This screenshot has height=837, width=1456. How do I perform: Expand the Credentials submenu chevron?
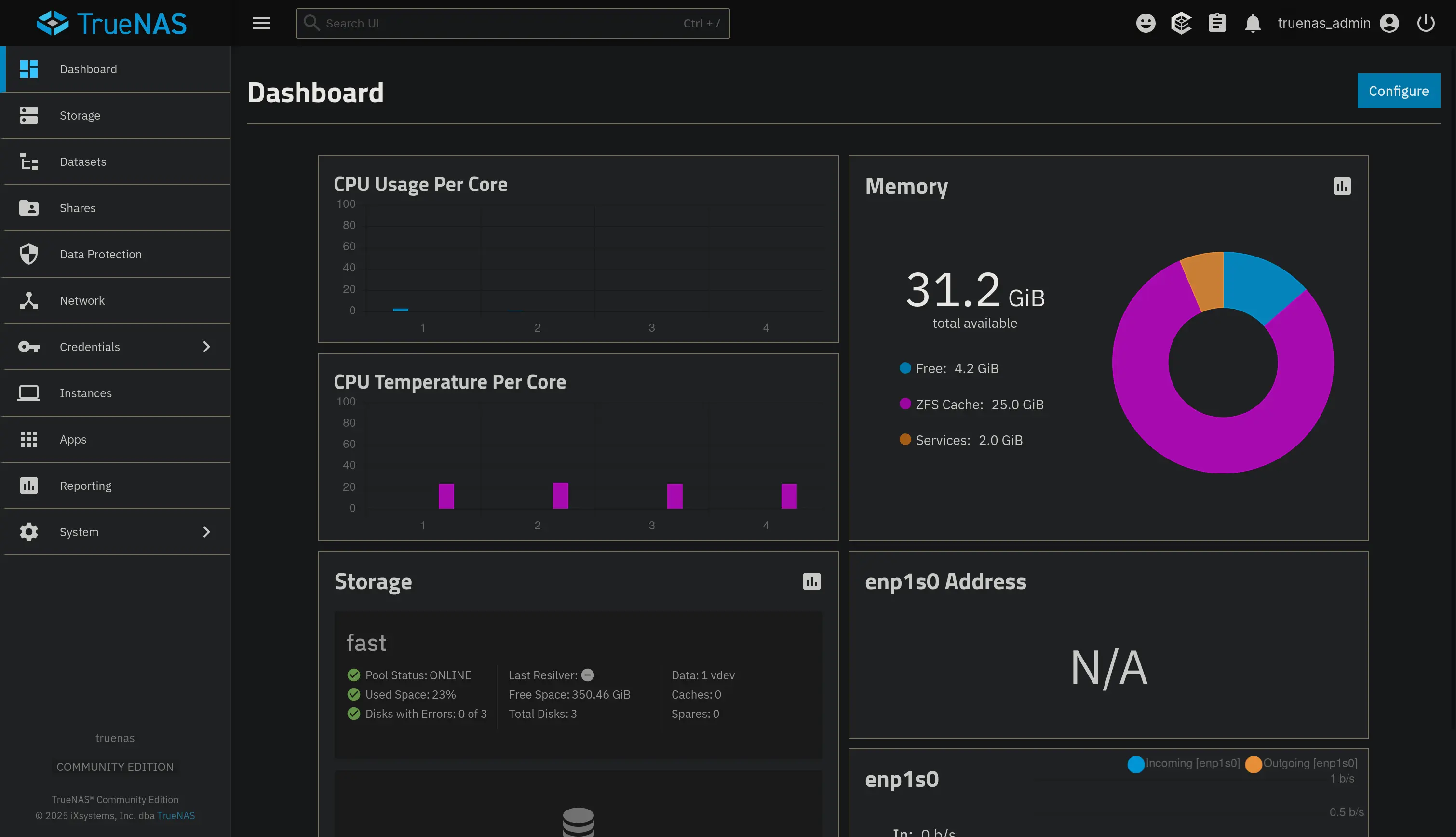click(x=206, y=347)
